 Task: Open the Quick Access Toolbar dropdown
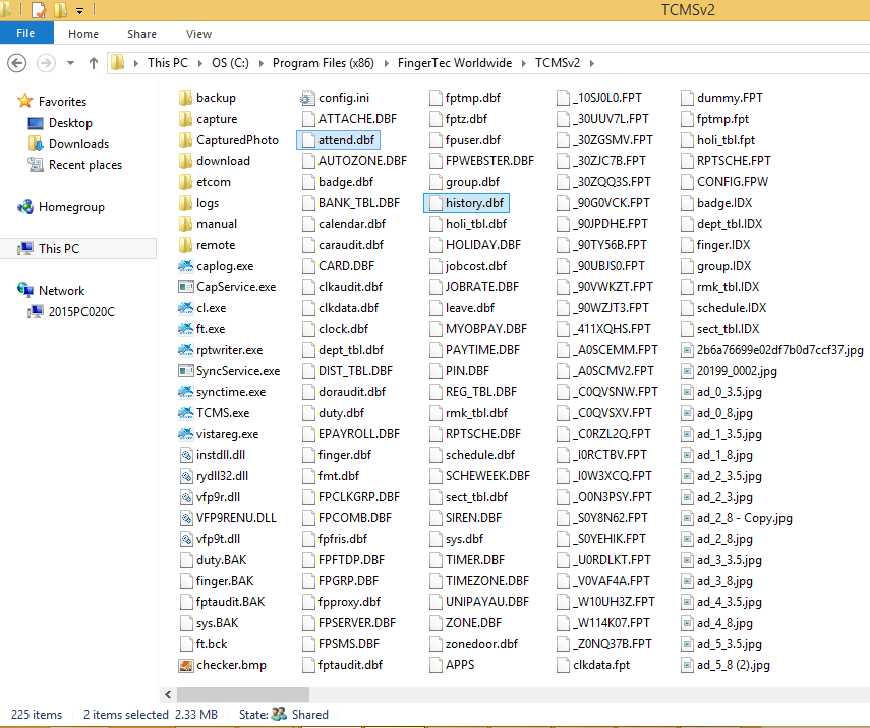79,10
